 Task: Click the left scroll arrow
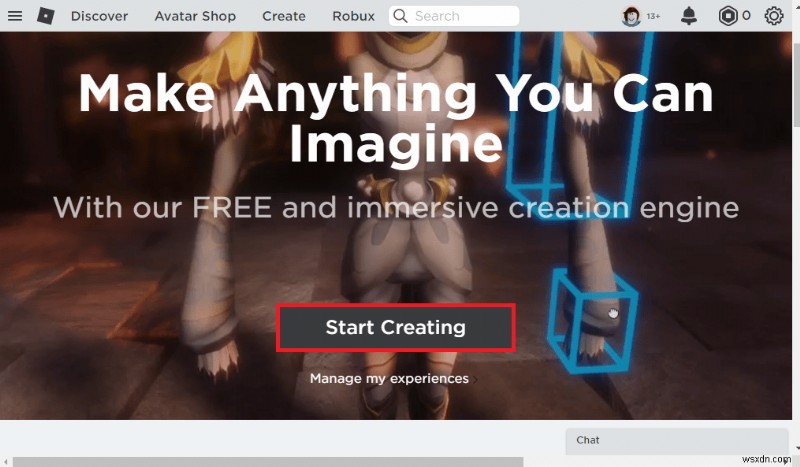click(5, 462)
